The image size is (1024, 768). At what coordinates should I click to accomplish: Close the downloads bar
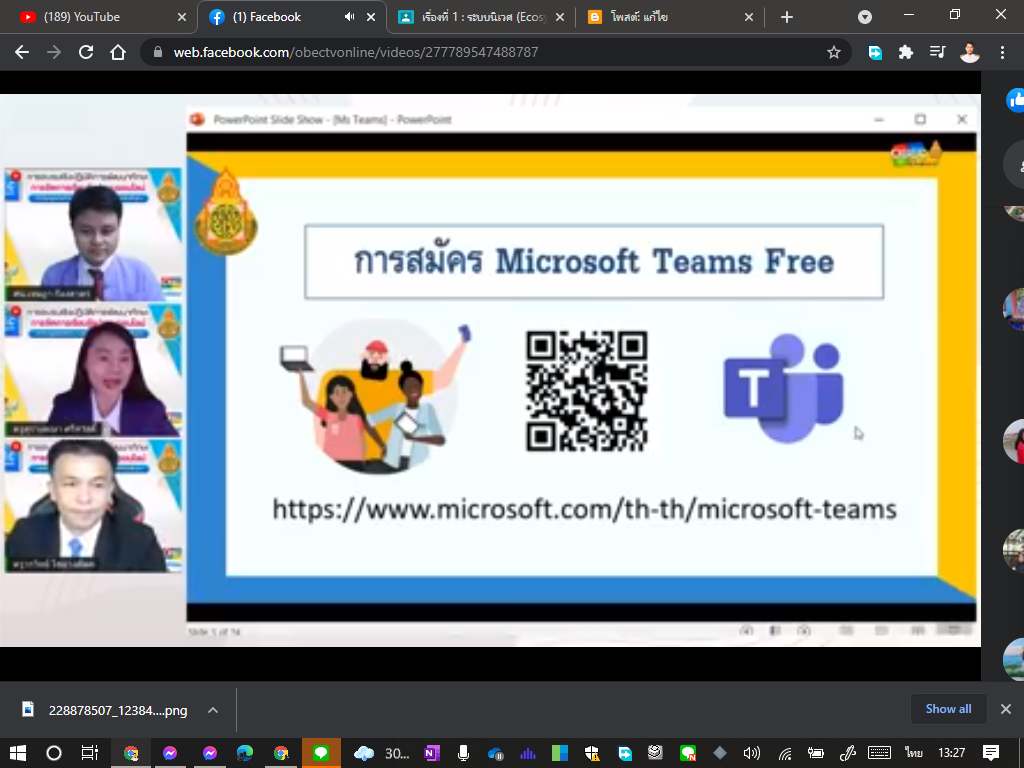tap(1006, 709)
